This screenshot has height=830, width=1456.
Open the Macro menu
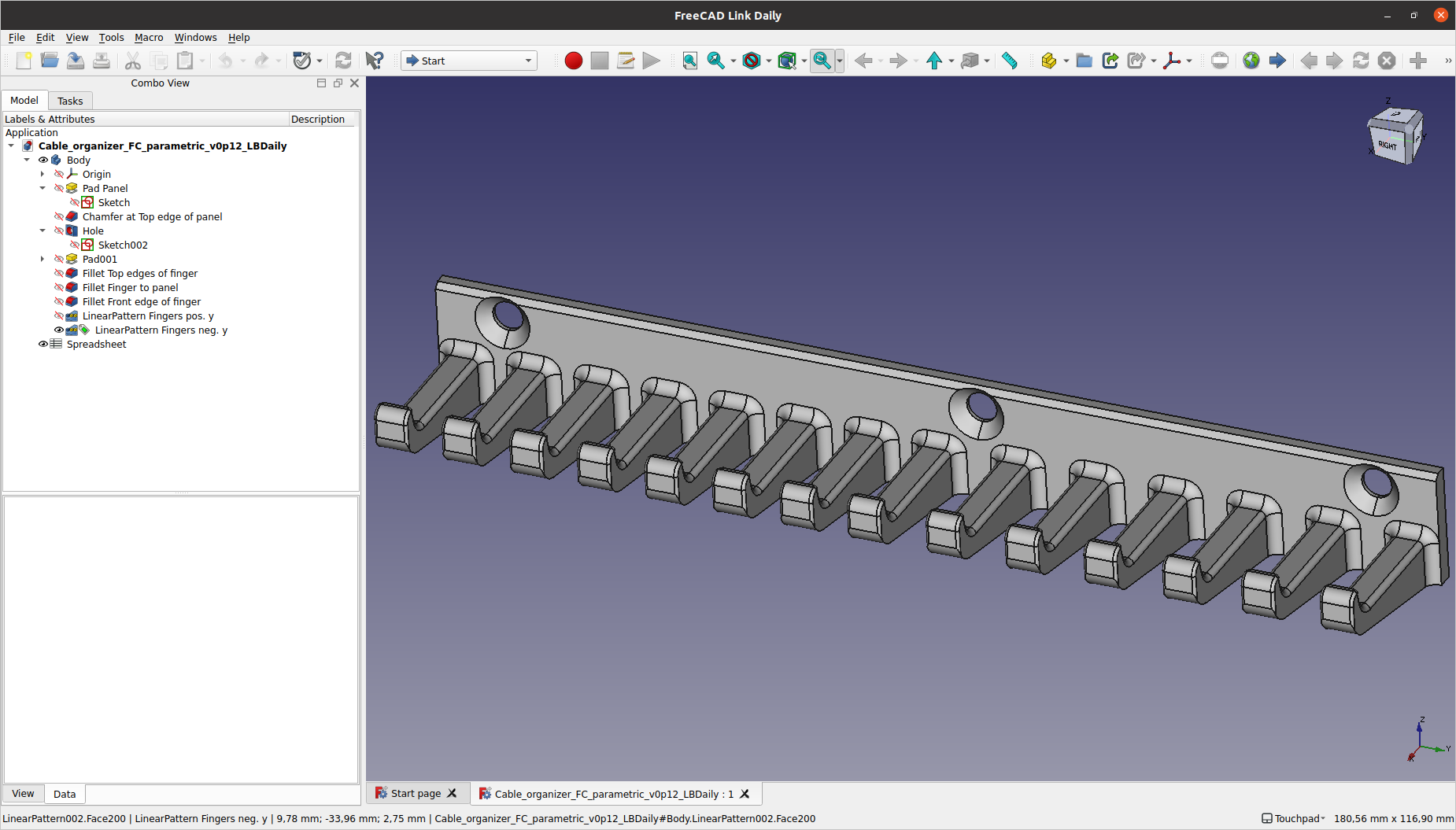(x=149, y=37)
